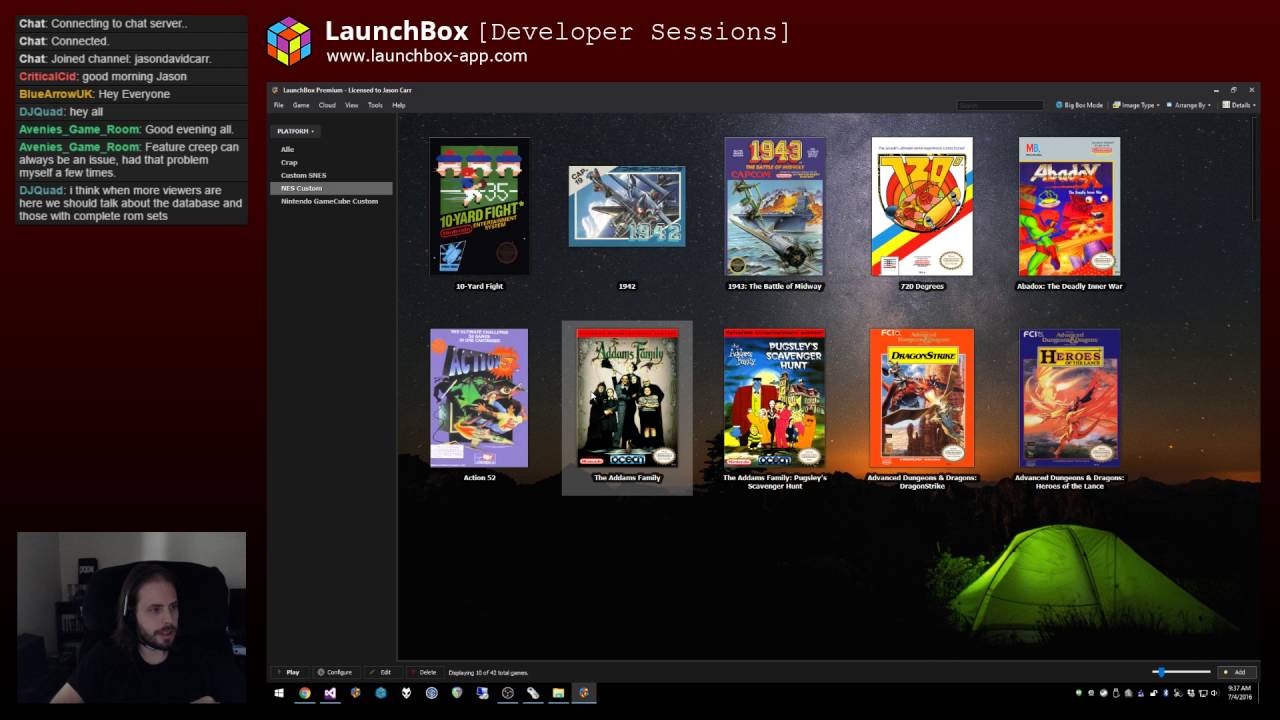The image size is (1280, 720).
Task: Select the 720 Degrees box art
Action: pyautogui.click(x=922, y=206)
